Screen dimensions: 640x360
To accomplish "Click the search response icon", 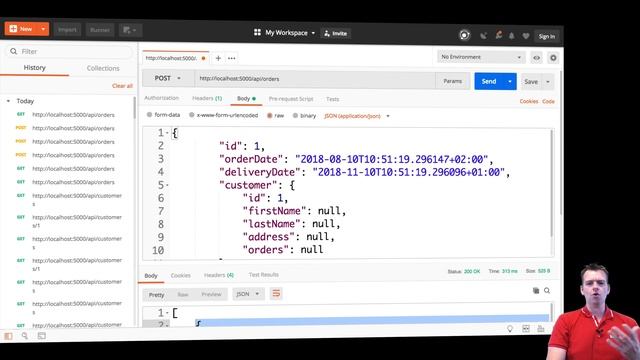I will 547,291.
